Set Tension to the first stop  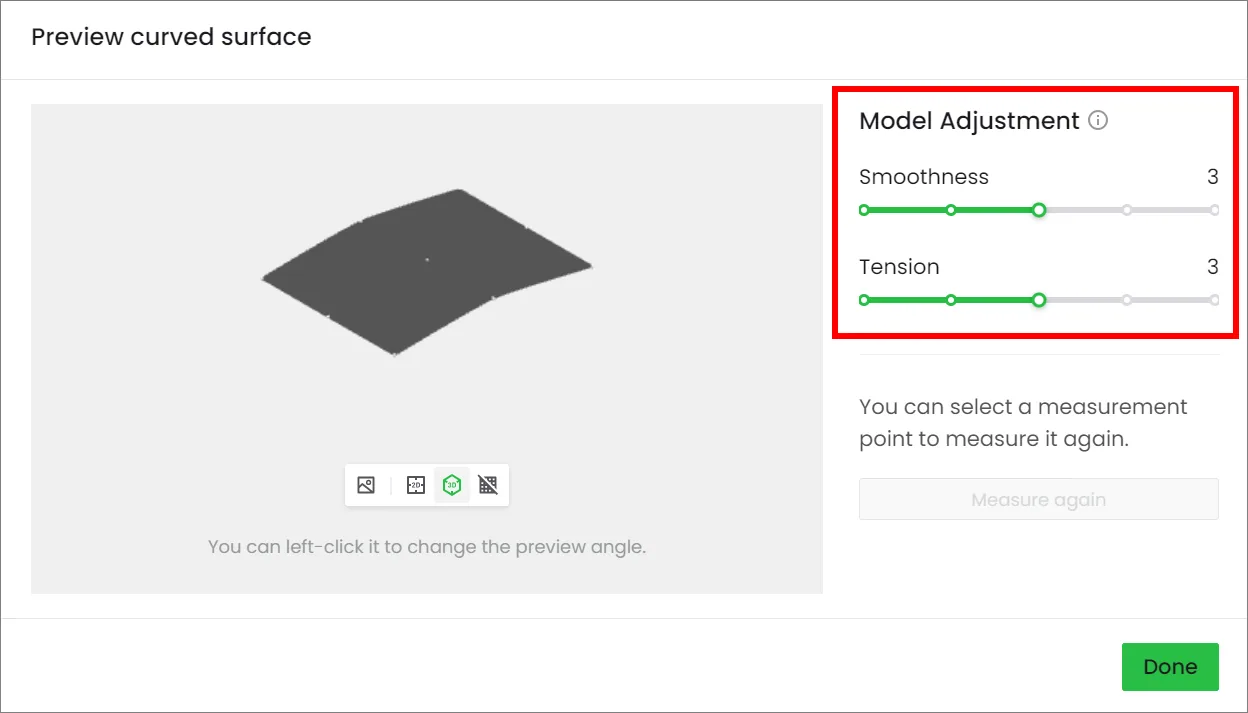tap(864, 300)
